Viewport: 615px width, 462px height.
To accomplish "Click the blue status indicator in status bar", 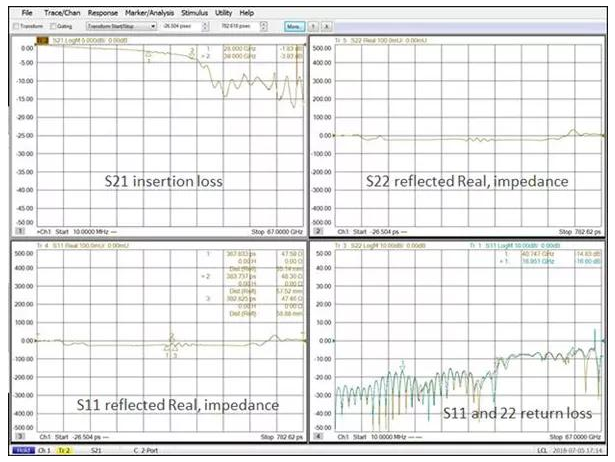I will coord(24,450).
